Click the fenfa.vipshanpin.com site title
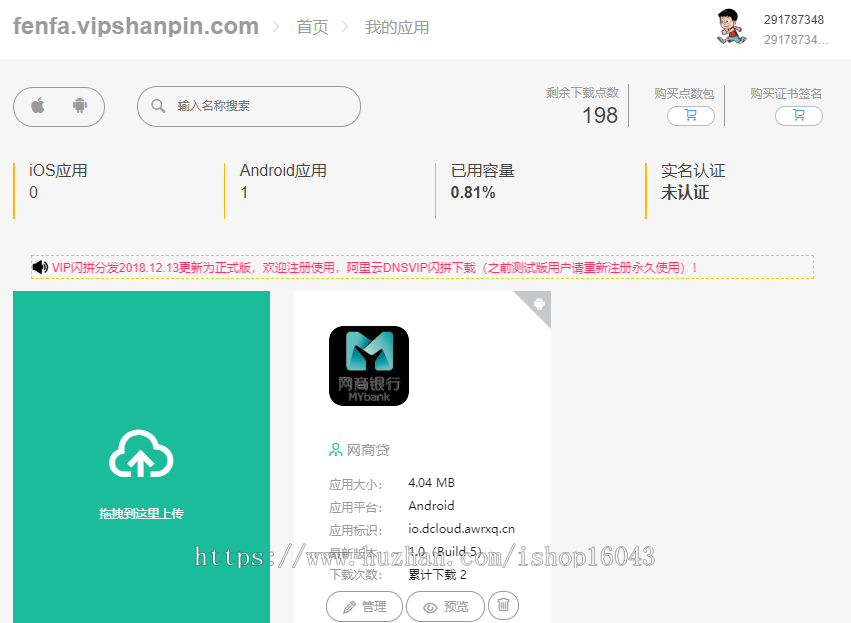 coord(136,26)
